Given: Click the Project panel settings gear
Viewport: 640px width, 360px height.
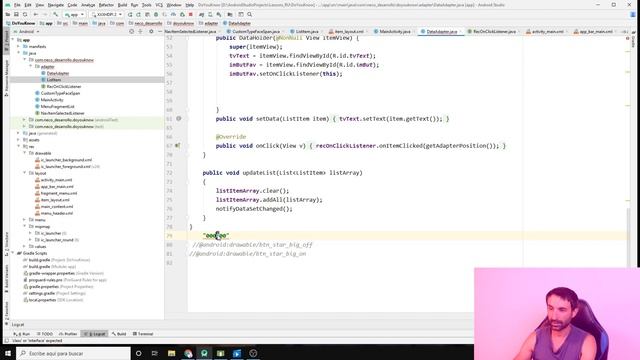Looking at the screenshot, I should (x=151, y=31).
